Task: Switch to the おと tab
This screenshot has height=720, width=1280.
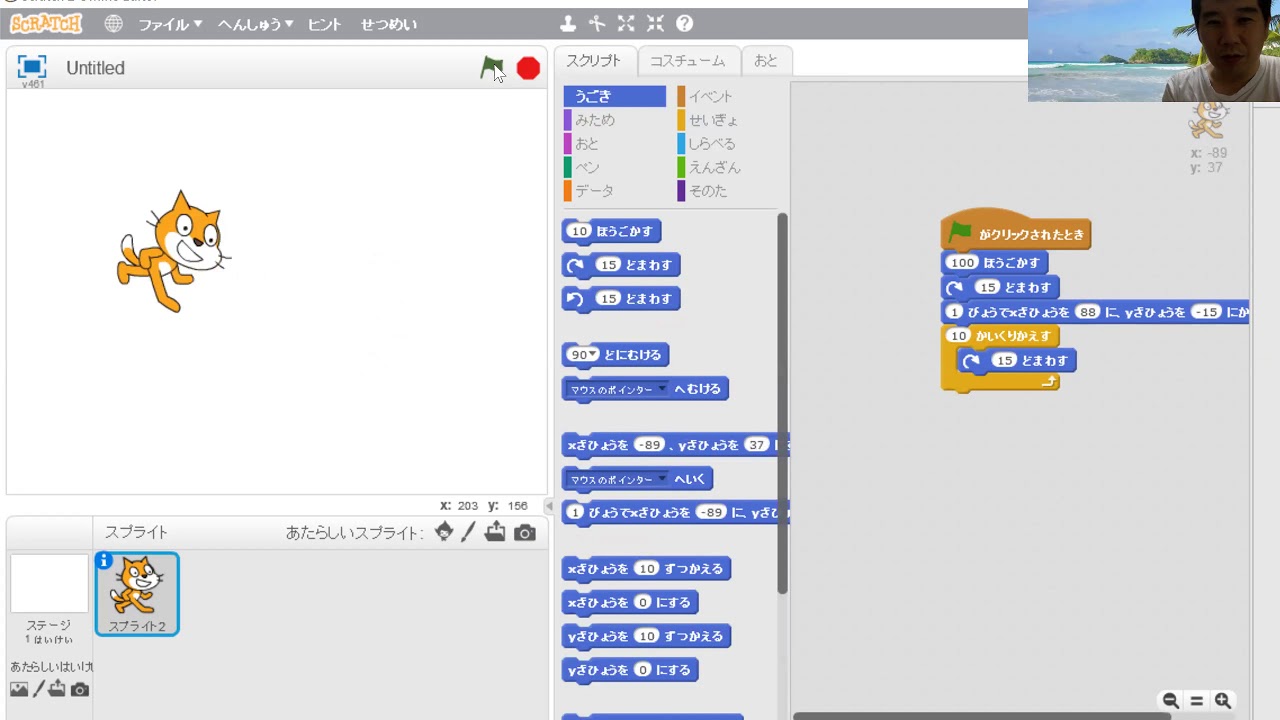Action: 766,60
